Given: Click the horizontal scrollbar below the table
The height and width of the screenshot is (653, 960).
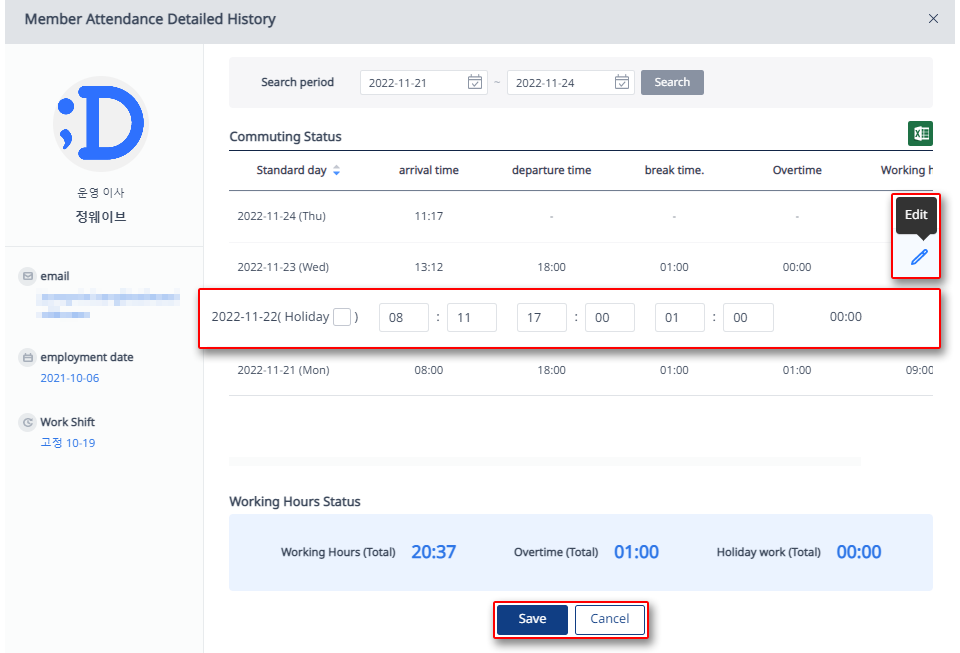Looking at the screenshot, I should coord(545,461).
